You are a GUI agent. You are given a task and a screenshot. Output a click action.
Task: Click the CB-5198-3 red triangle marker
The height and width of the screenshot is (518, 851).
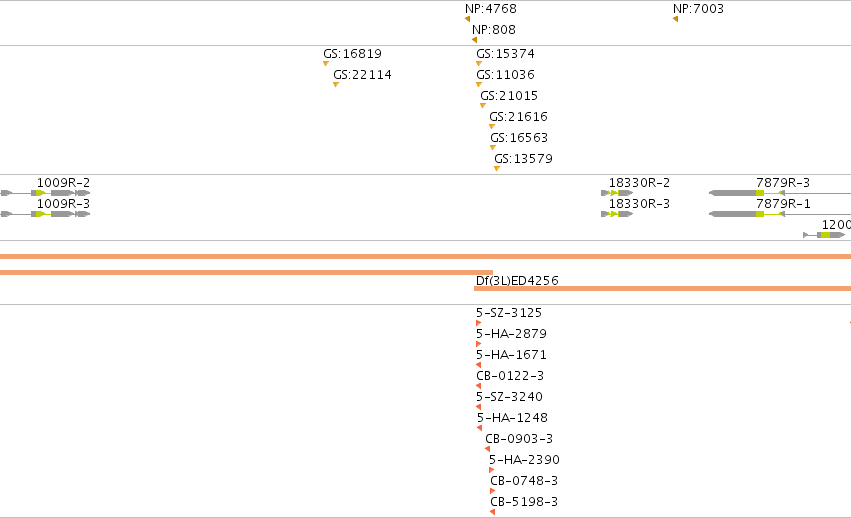492,512
